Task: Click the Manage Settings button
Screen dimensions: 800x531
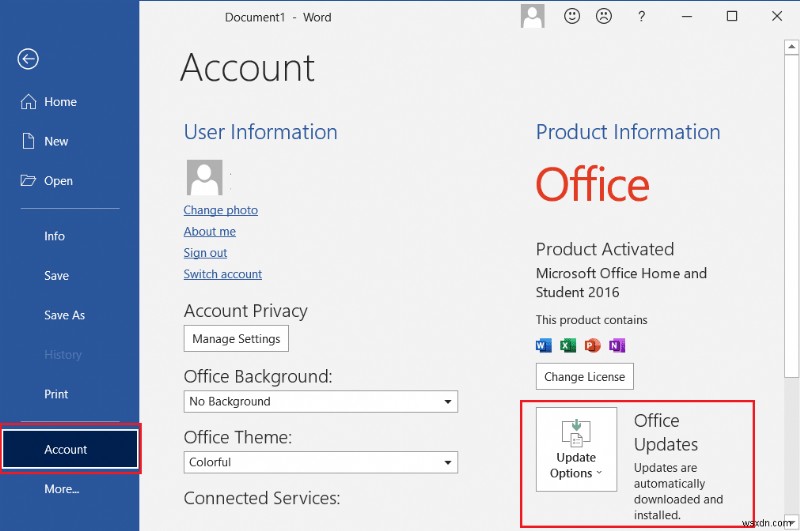Action: (236, 339)
